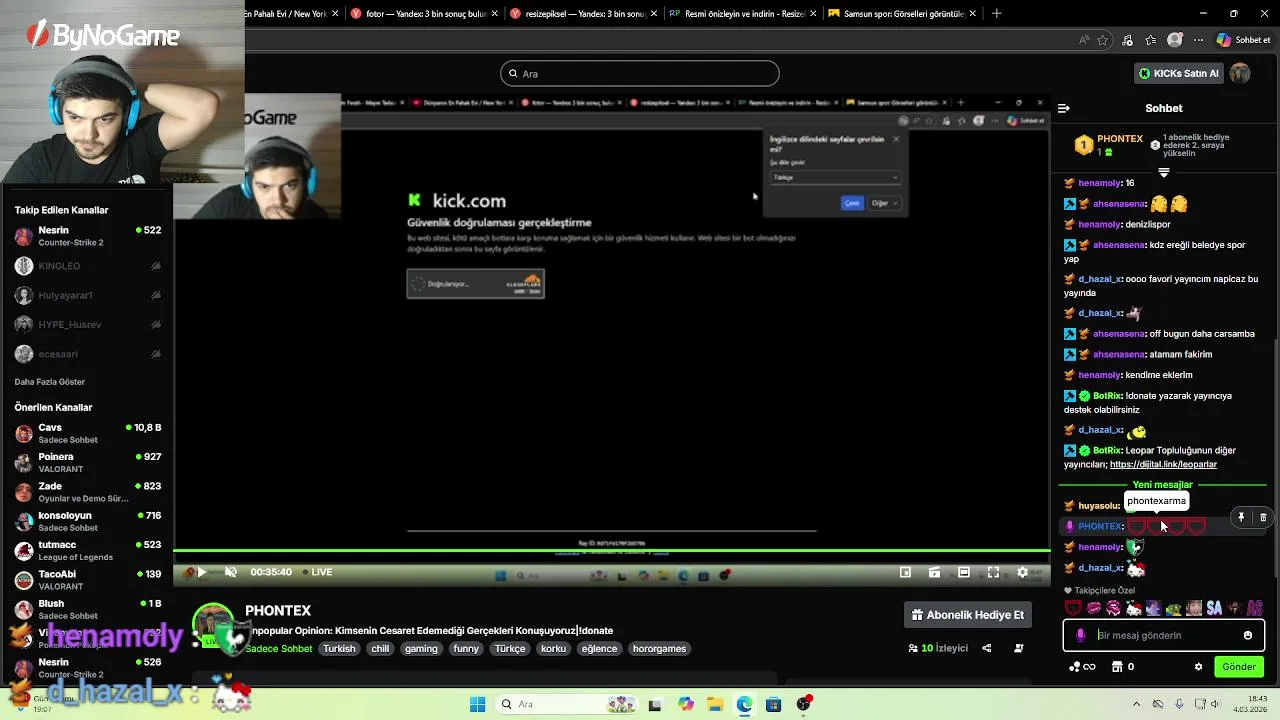Focus the Ara search field on Kick
Screen dimensions: 1280x720
click(x=640, y=73)
